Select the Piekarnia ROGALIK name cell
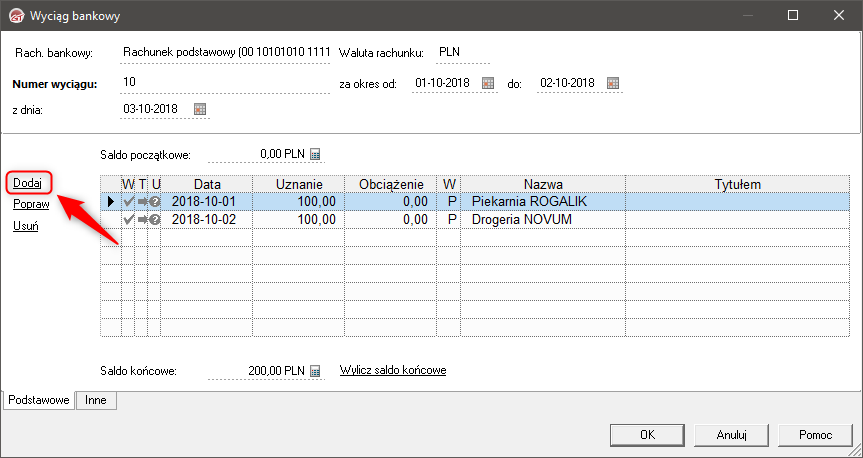Screen dimensions: 863x458 [543, 201]
